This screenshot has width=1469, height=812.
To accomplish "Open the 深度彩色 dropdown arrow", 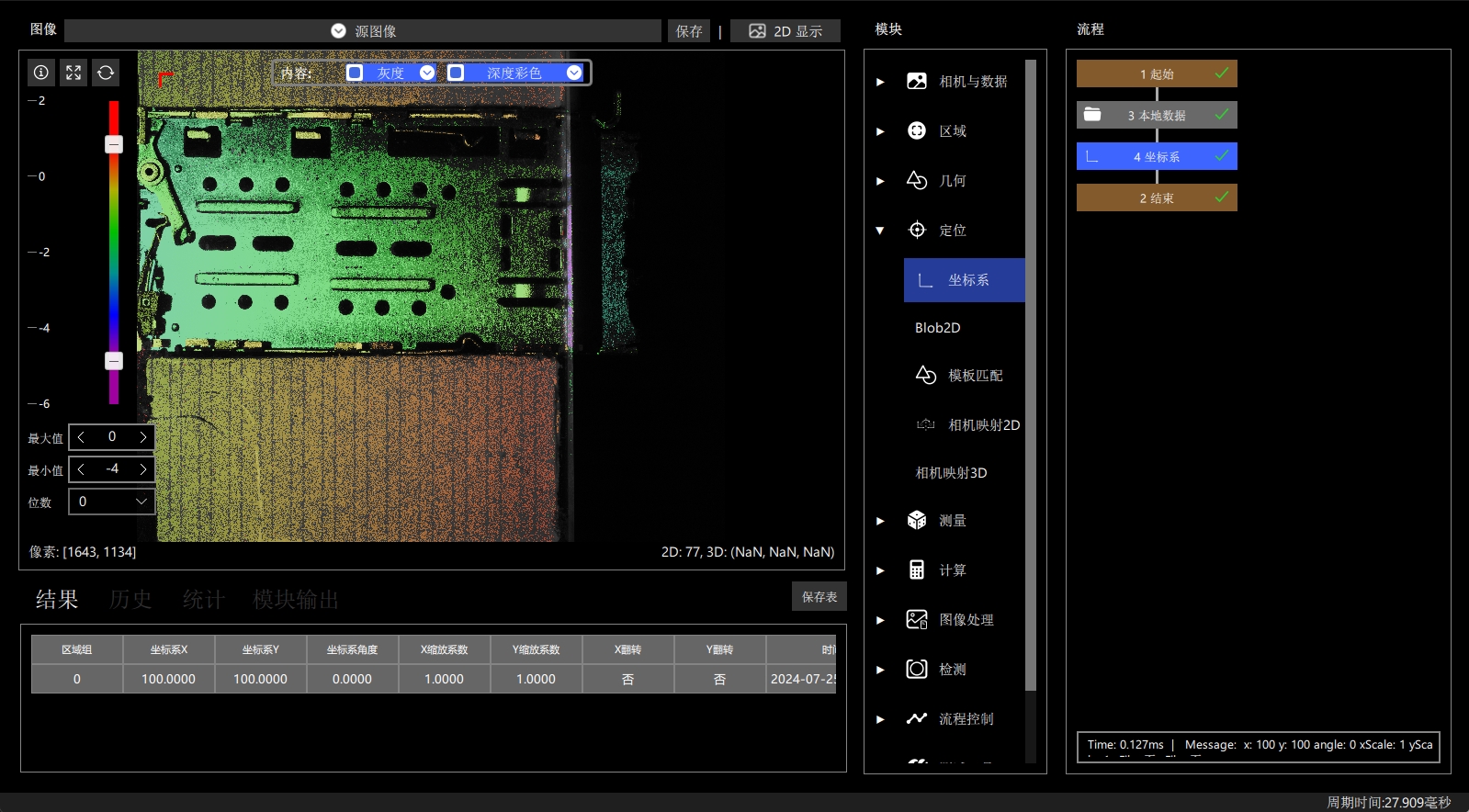I will click(x=574, y=73).
